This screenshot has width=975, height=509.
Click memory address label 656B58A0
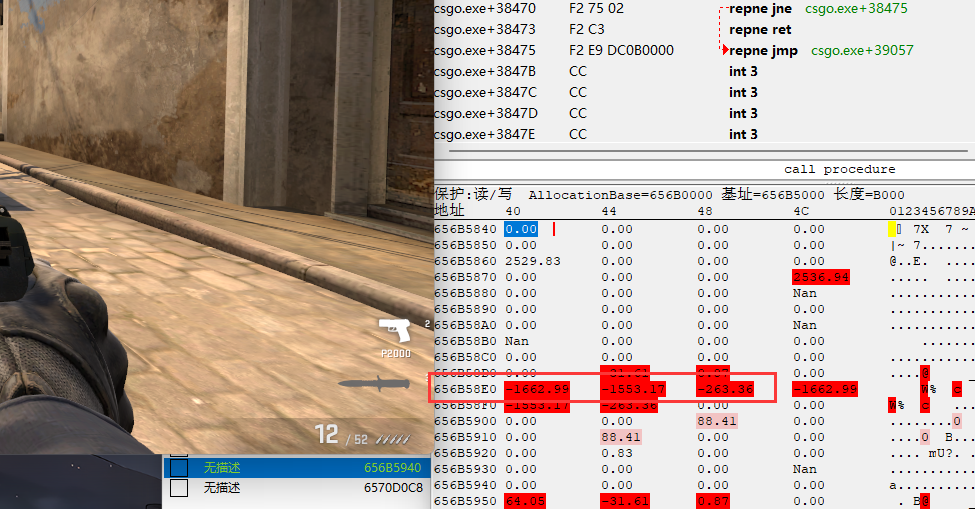[x=465, y=325]
